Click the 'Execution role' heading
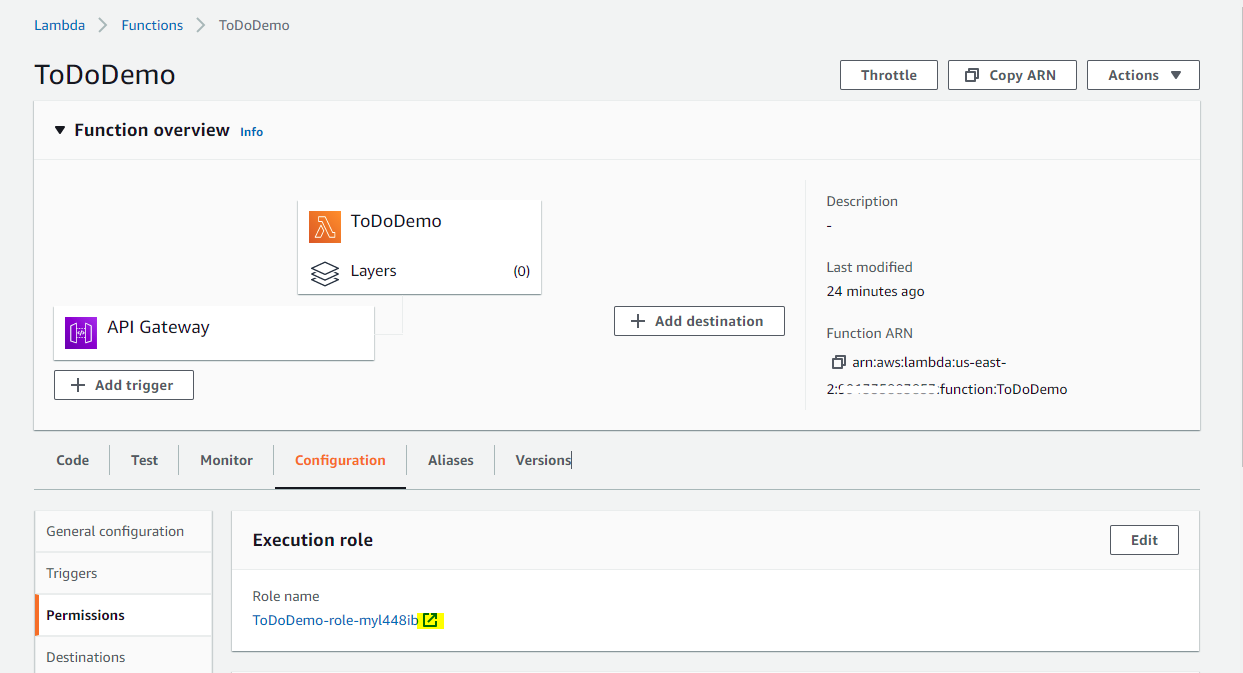This screenshot has width=1243, height=673. click(312, 540)
